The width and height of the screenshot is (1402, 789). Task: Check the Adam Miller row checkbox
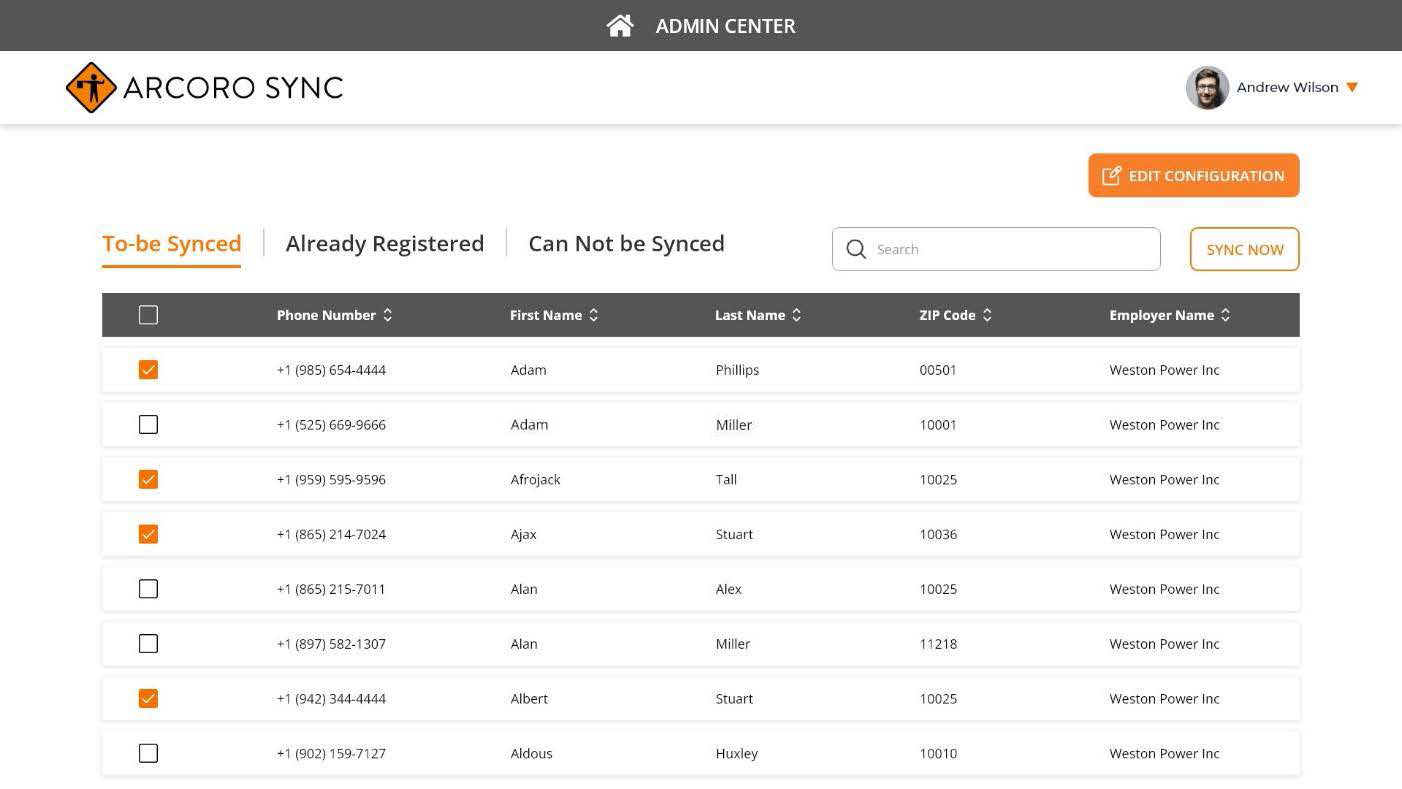148,425
